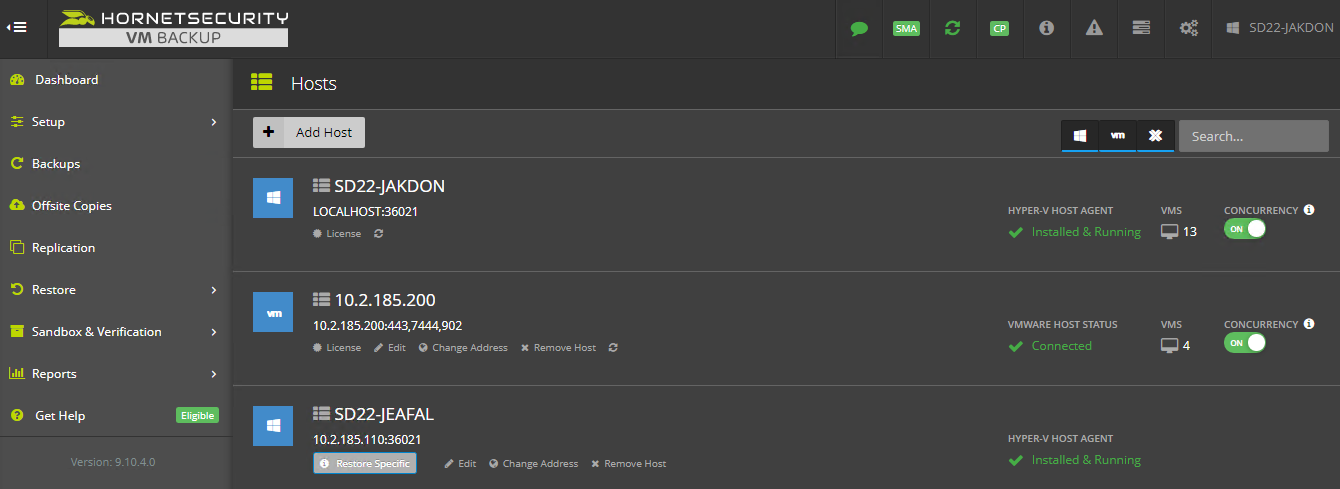The width and height of the screenshot is (1340, 489).
Task: Expand the Restore submenu chevron
Action: coord(214,290)
